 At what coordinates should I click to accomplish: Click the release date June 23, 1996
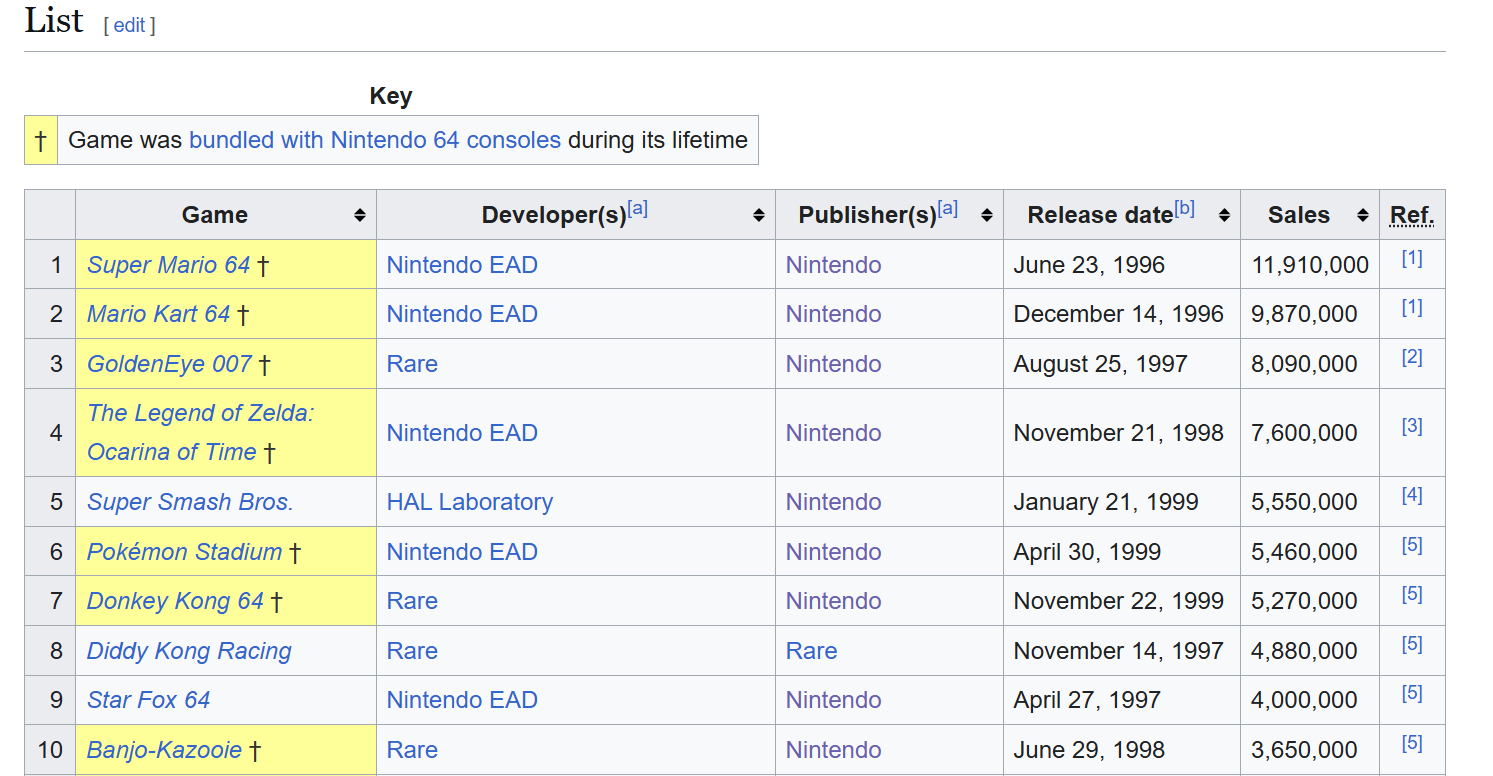(x=1089, y=265)
